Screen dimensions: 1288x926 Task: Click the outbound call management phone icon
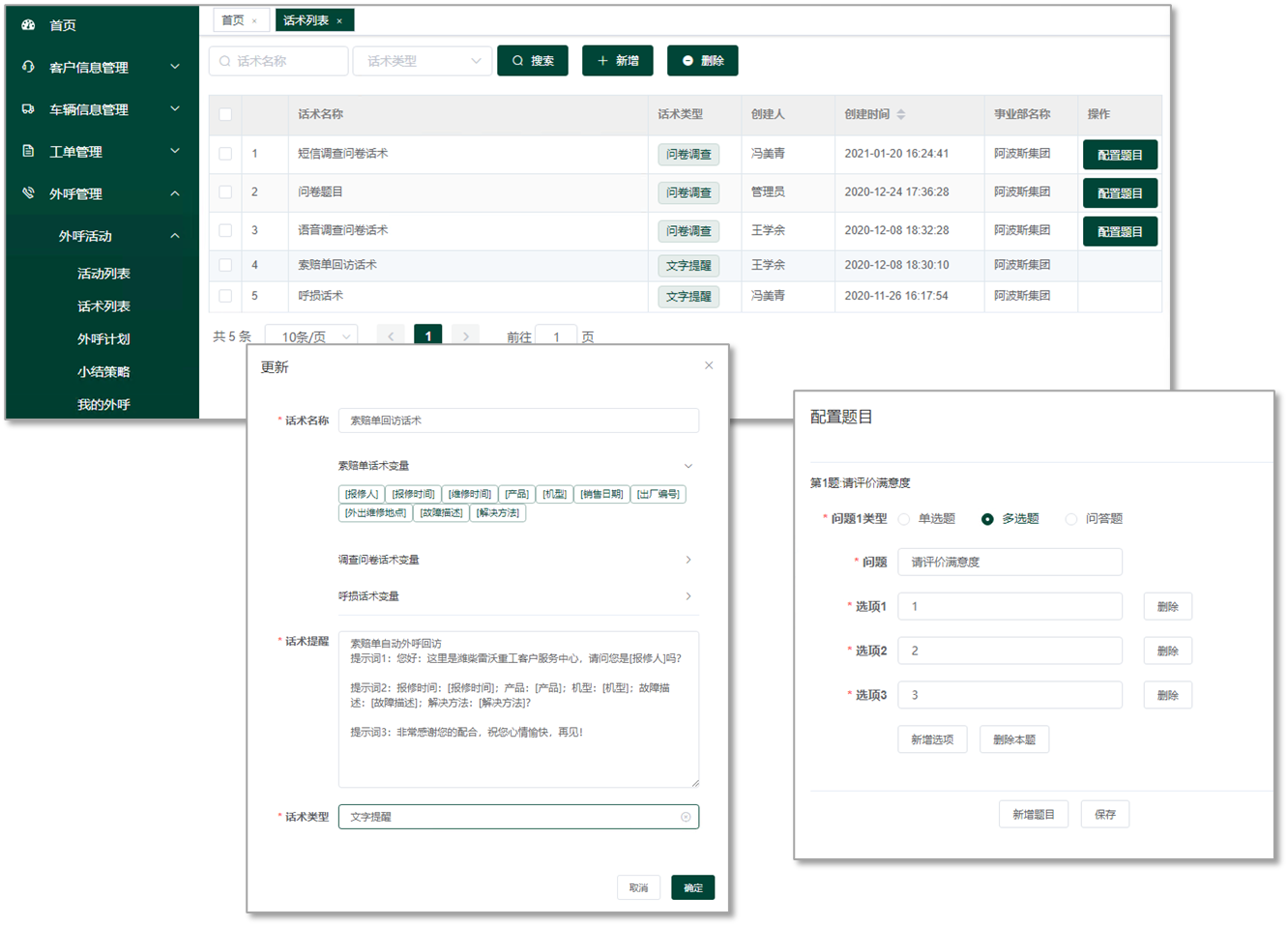(x=28, y=193)
